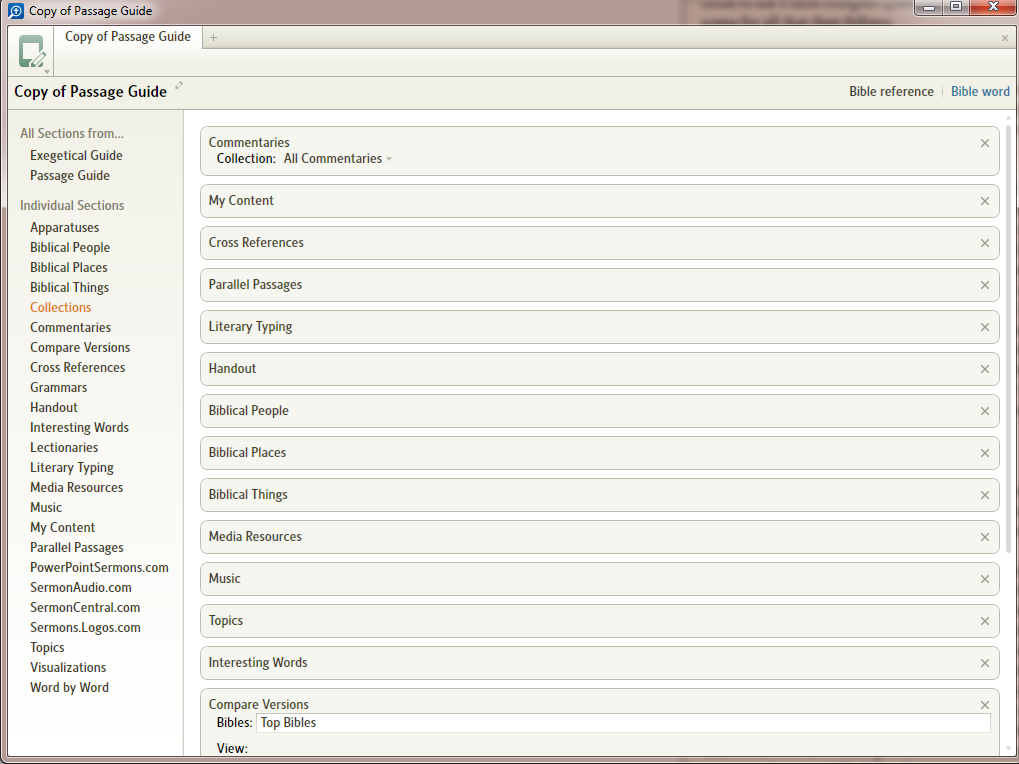This screenshot has width=1019, height=764.
Task: Add all sections from Exegetical Guide
Action: click(76, 155)
